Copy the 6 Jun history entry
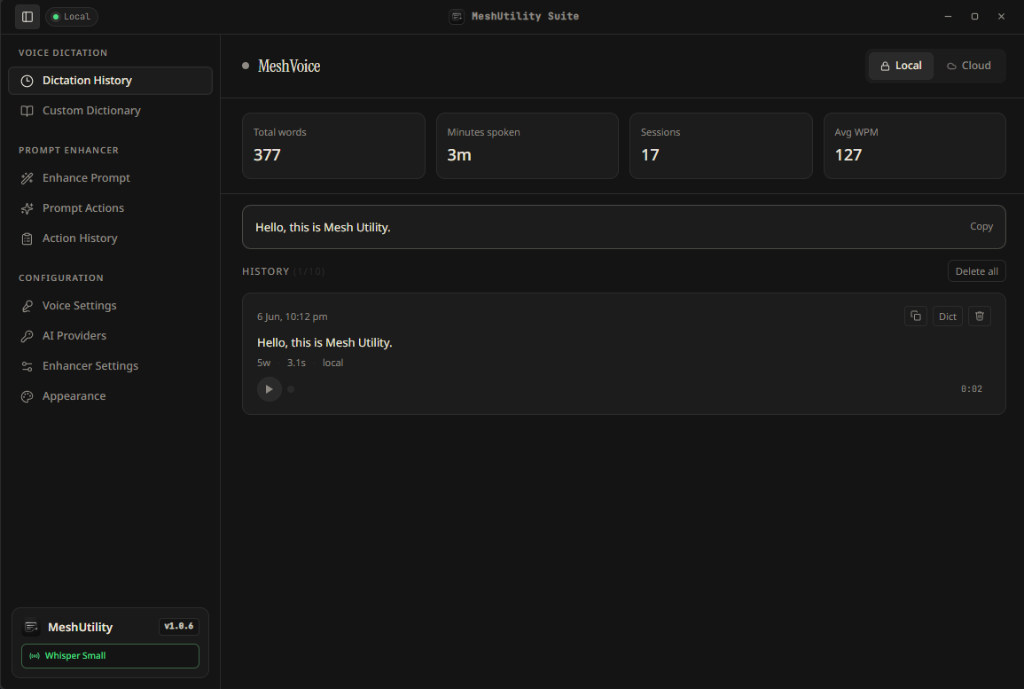 point(916,316)
